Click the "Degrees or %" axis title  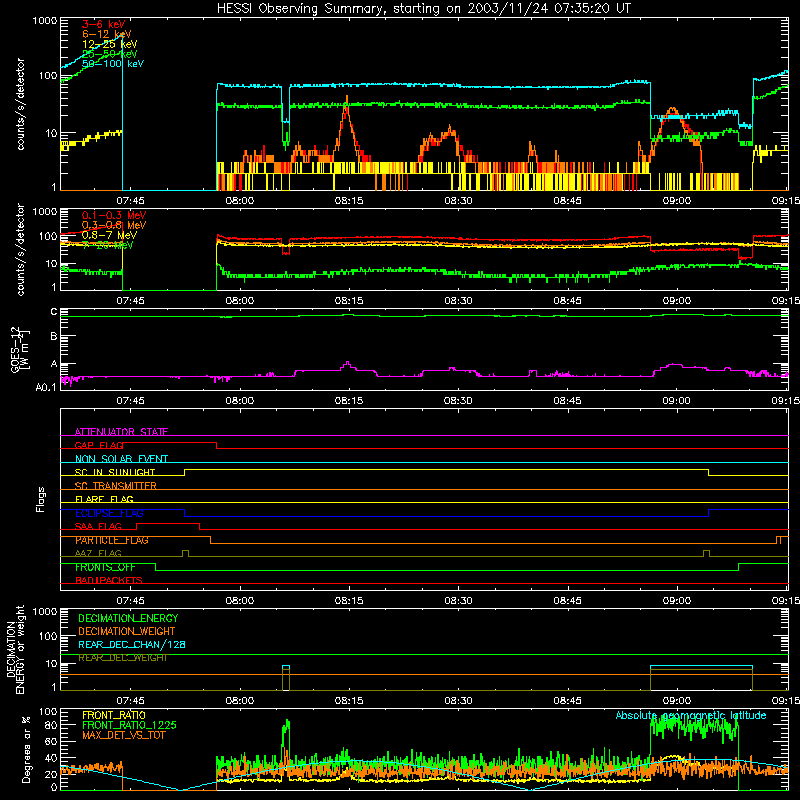tap(26, 749)
